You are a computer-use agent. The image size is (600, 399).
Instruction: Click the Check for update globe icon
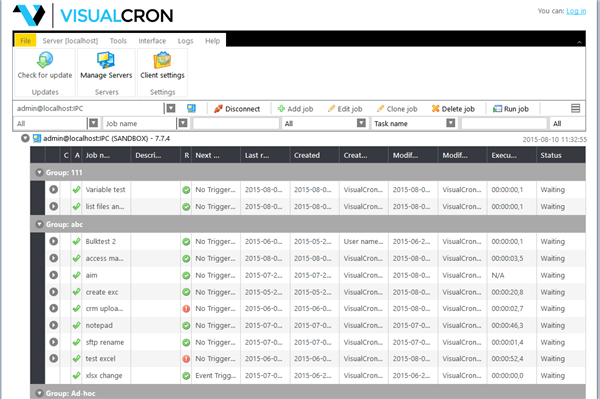click(x=45, y=60)
